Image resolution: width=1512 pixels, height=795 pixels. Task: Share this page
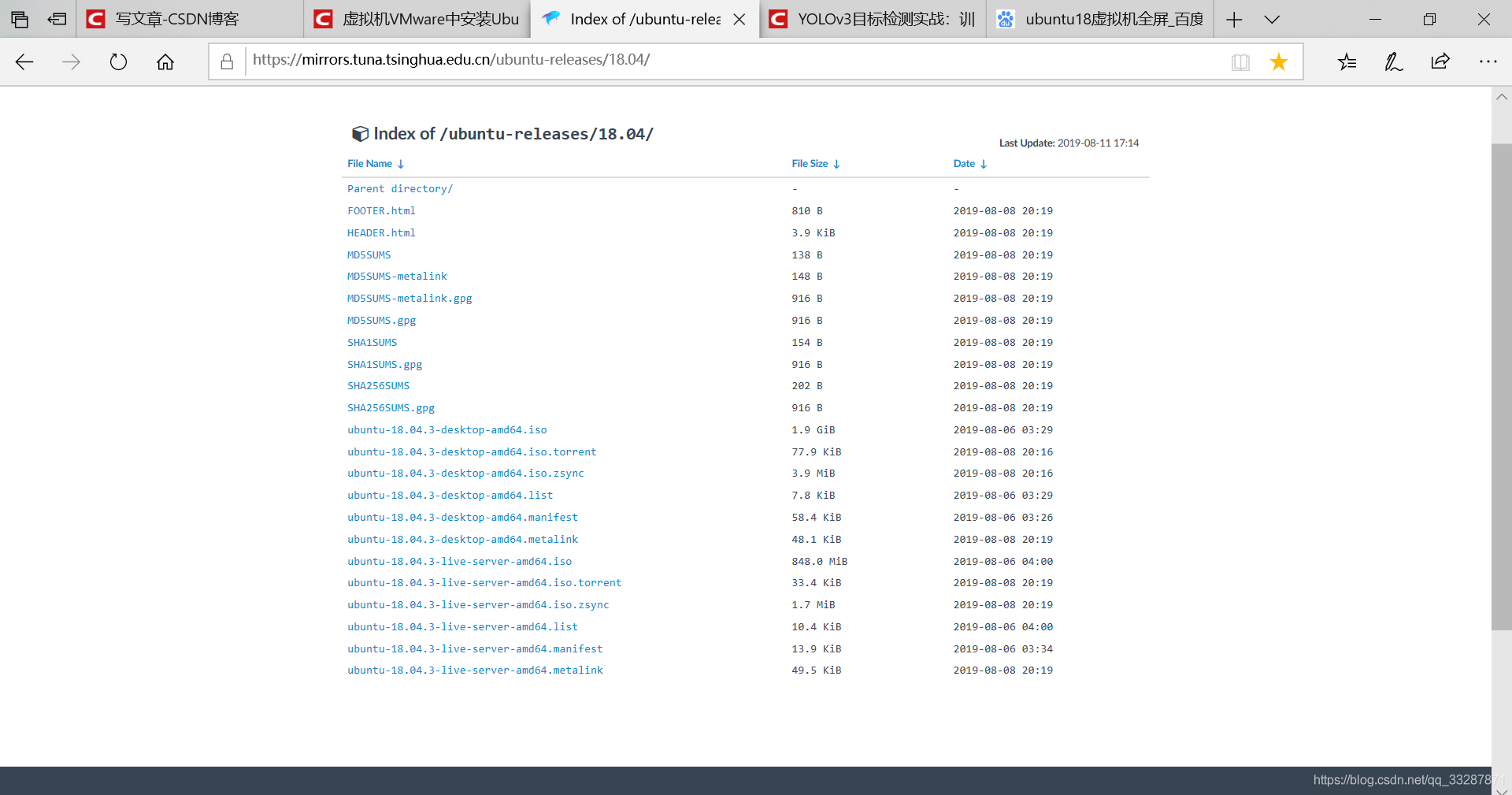pyautogui.click(x=1440, y=61)
